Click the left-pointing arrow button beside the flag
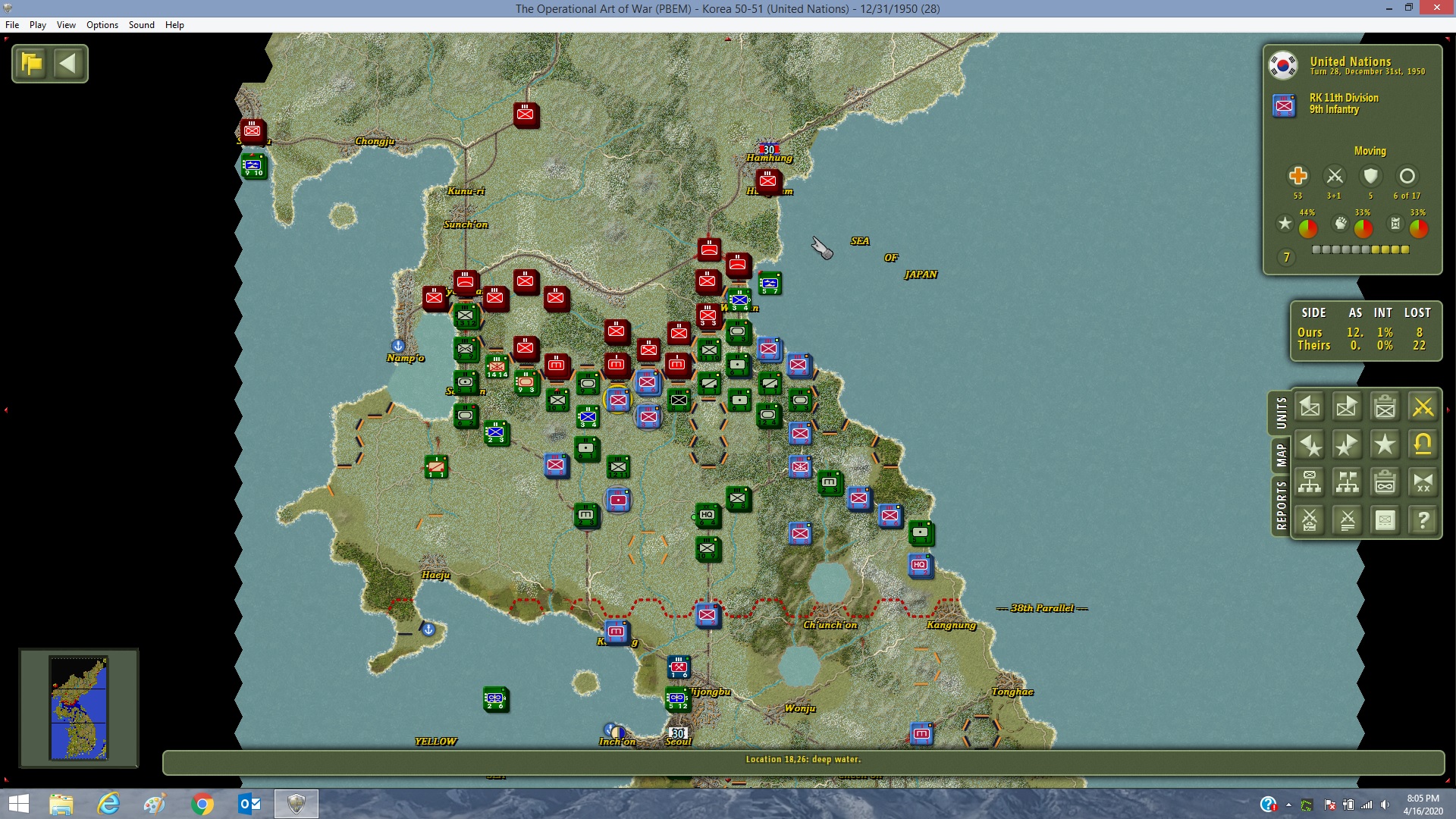The height and width of the screenshot is (819, 1456). point(68,64)
